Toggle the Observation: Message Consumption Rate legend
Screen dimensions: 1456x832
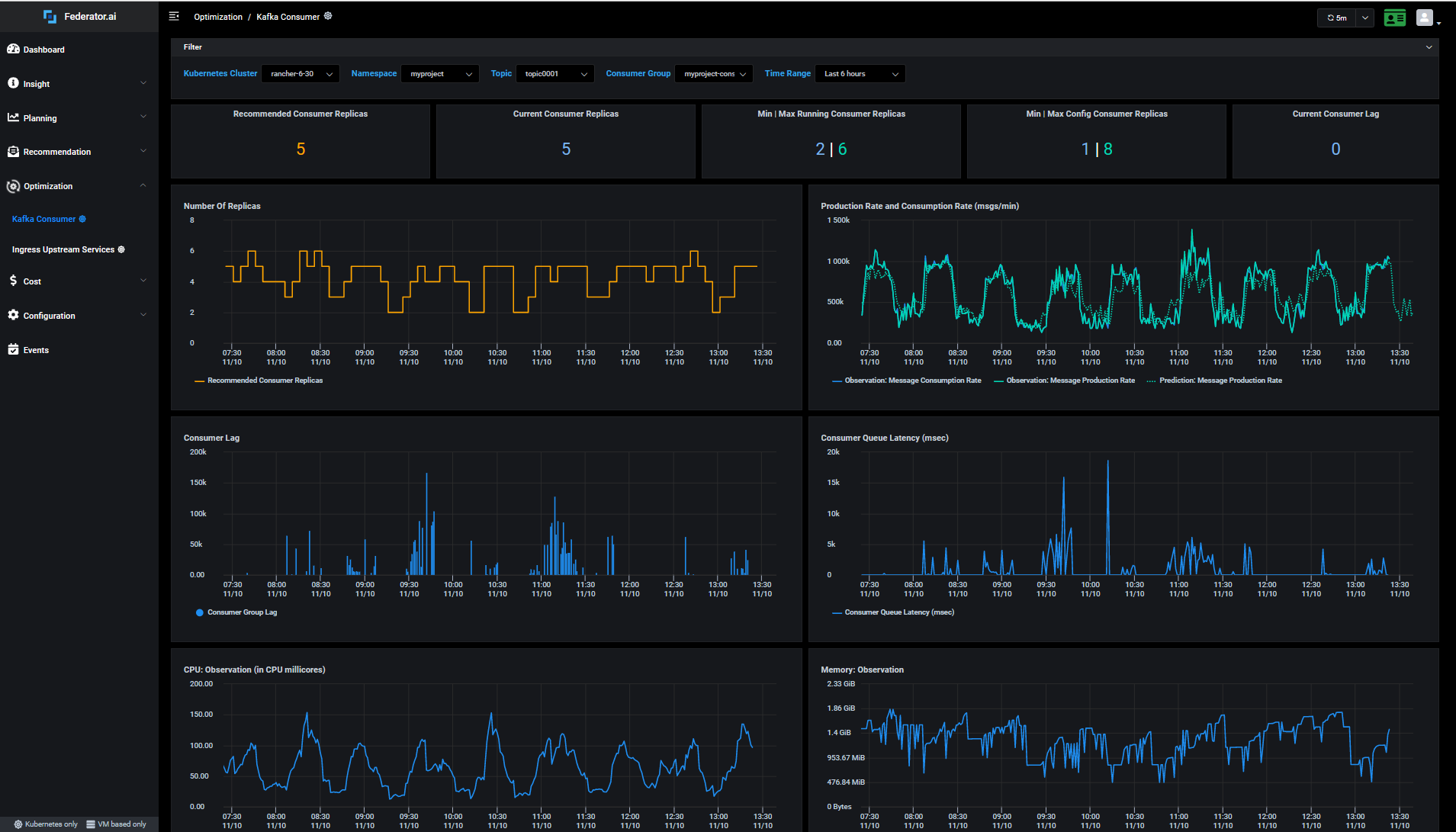click(x=907, y=381)
